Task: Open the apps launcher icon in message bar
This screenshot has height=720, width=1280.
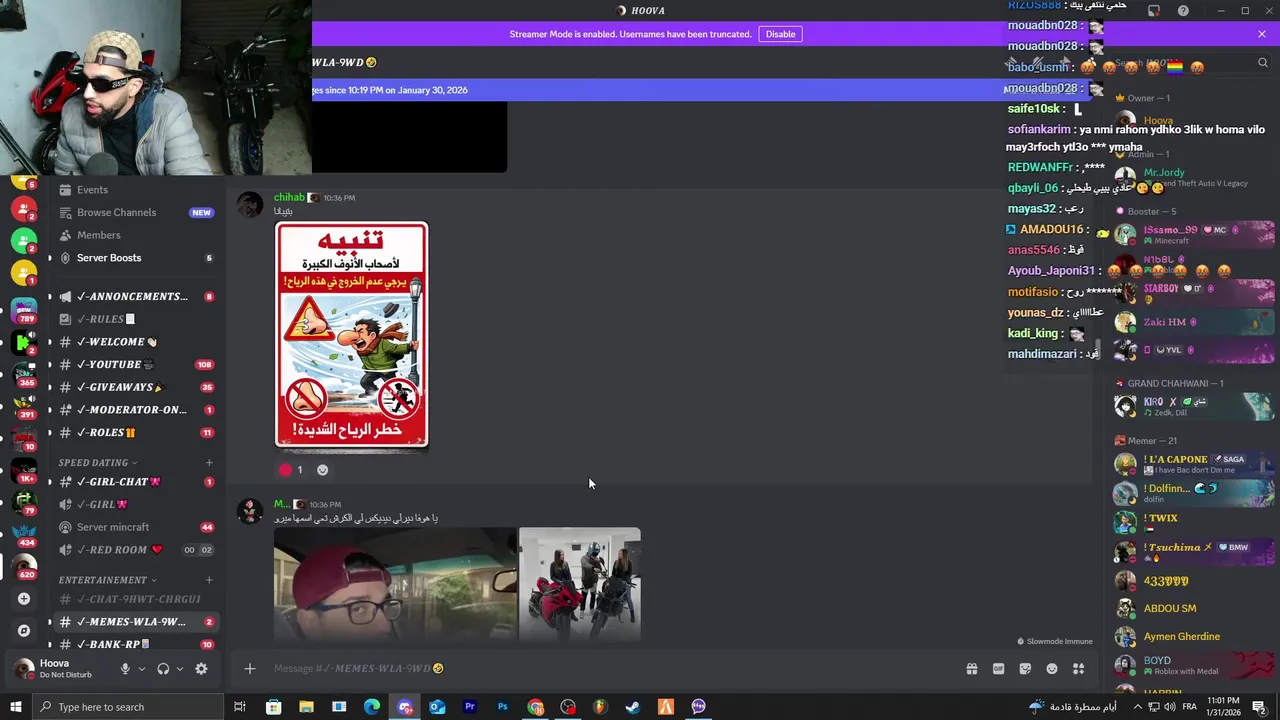Action: pos(1079,669)
